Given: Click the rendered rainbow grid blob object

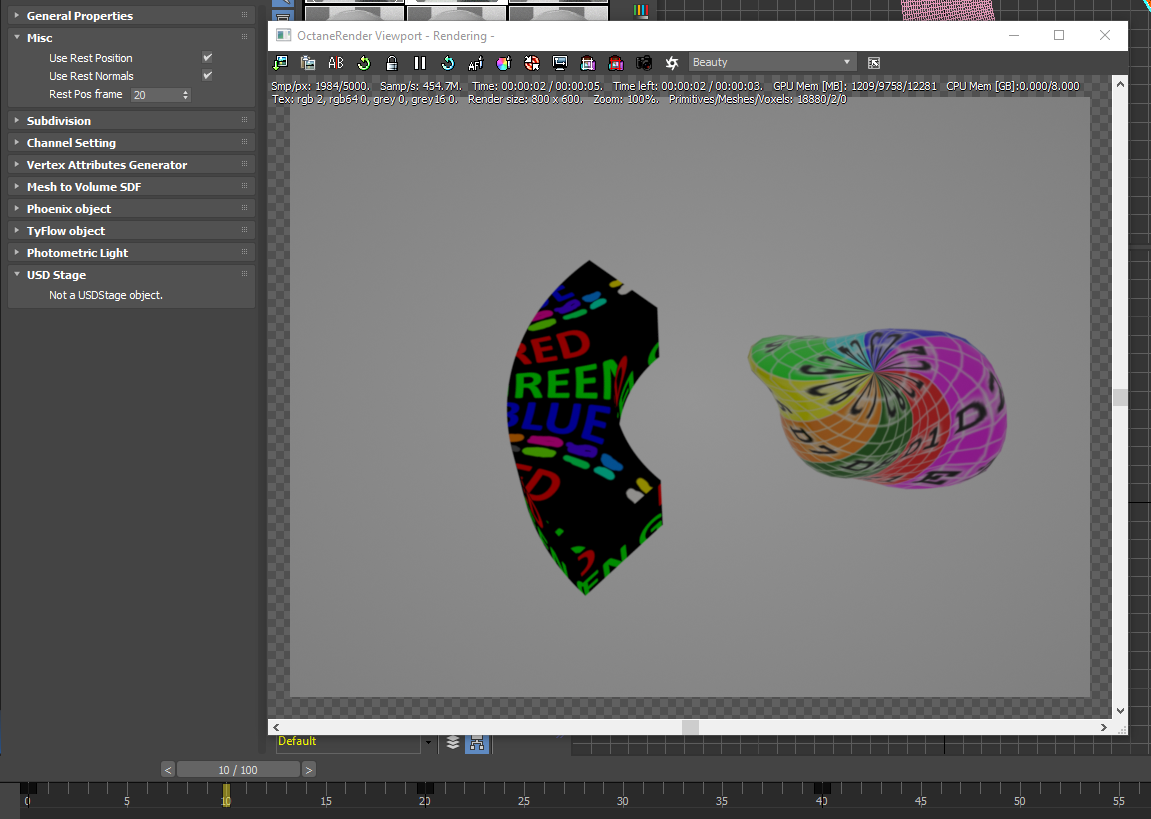Looking at the screenshot, I should click(878, 408).
